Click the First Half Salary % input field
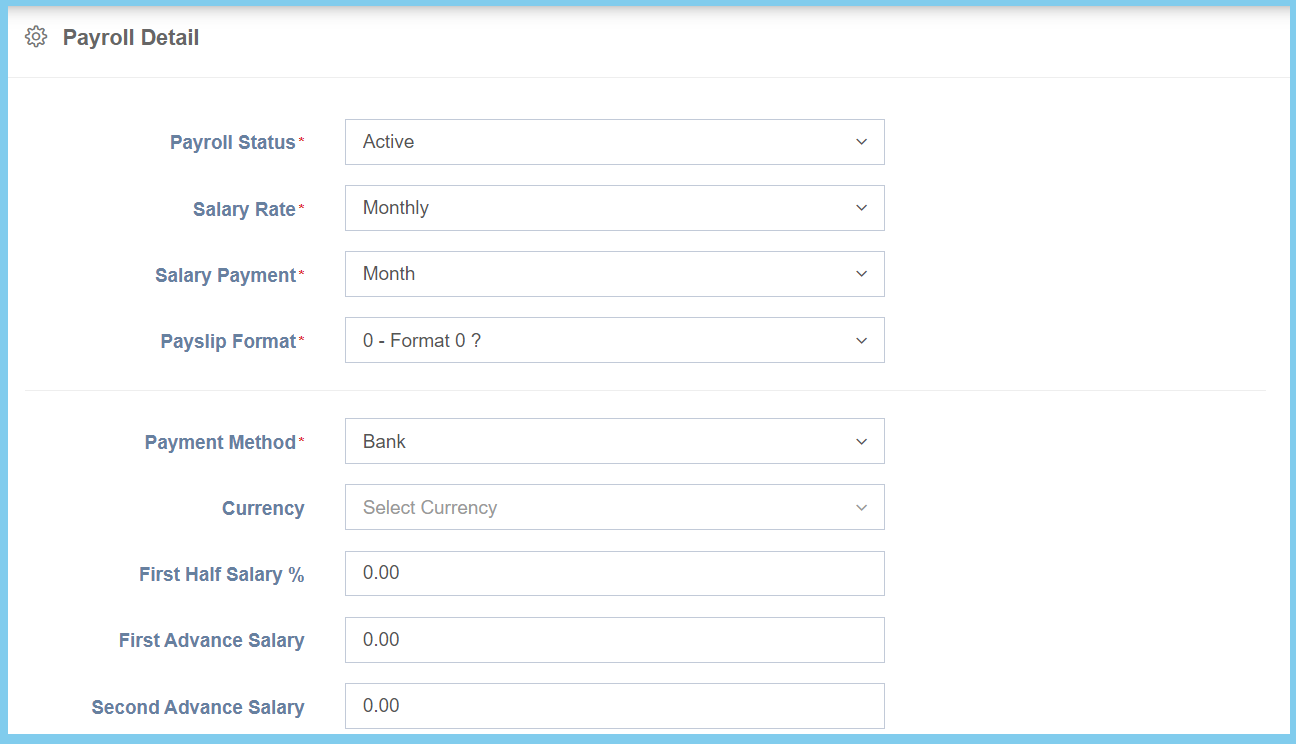1296x744 pixels. pyautogui.click(x=614, y=573)
